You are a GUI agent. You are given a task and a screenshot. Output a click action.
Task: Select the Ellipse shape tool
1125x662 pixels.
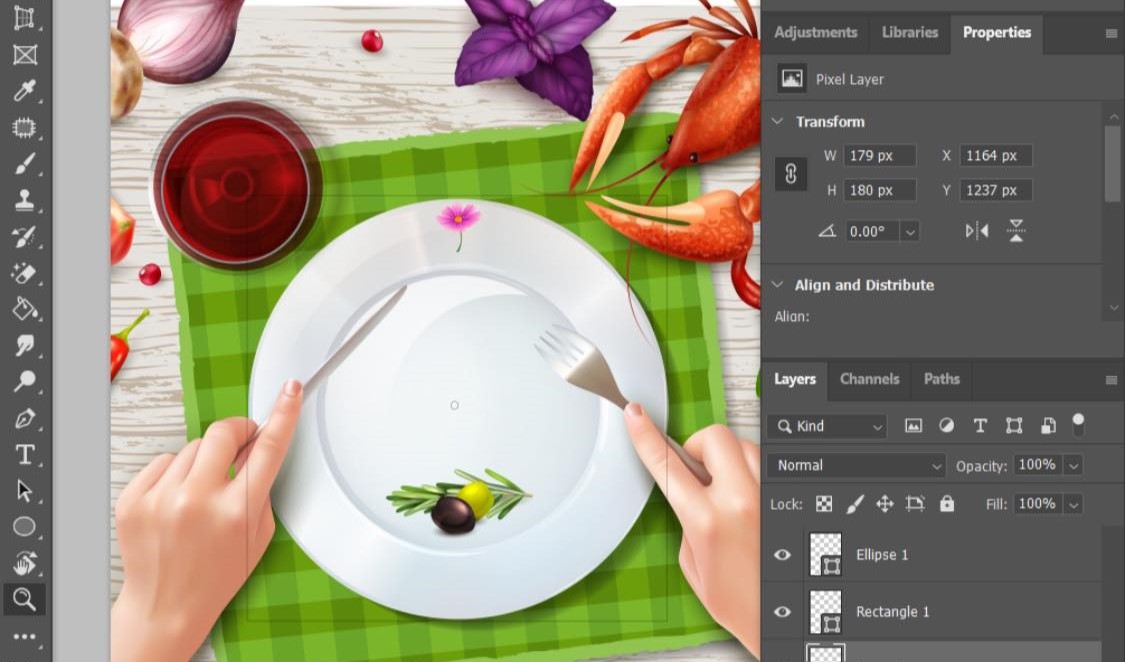pyautogui.click(x=24, y=527)
